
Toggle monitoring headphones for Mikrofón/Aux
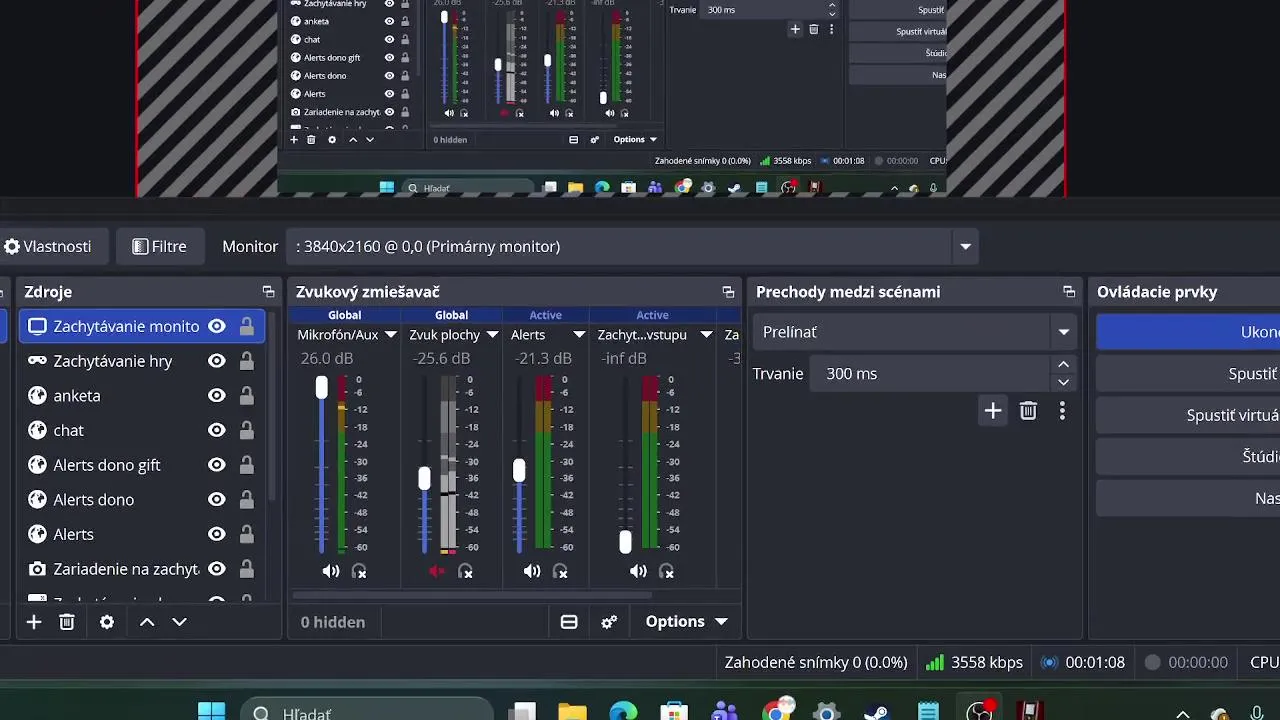tap(360, 571)
